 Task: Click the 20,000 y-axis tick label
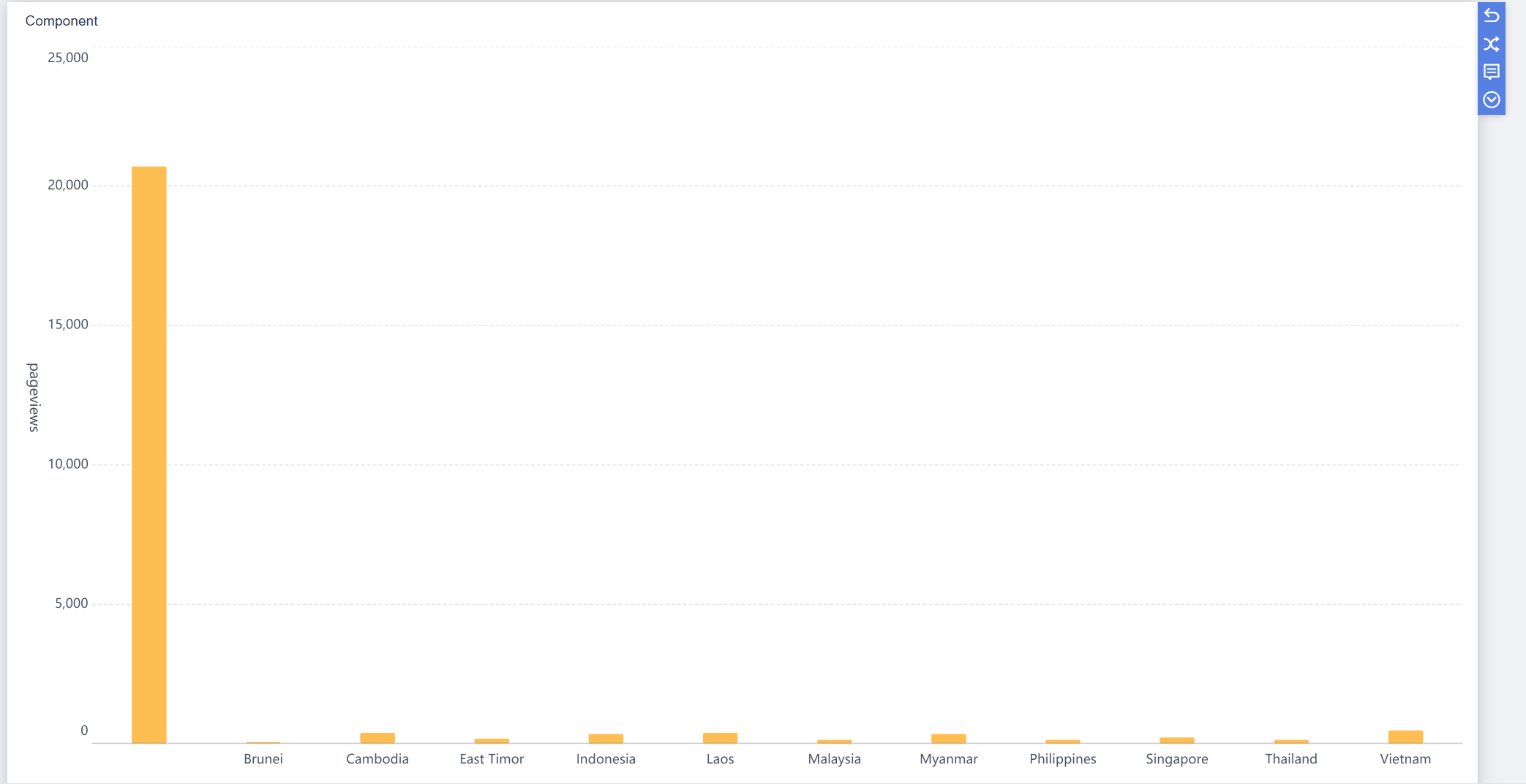68,185
